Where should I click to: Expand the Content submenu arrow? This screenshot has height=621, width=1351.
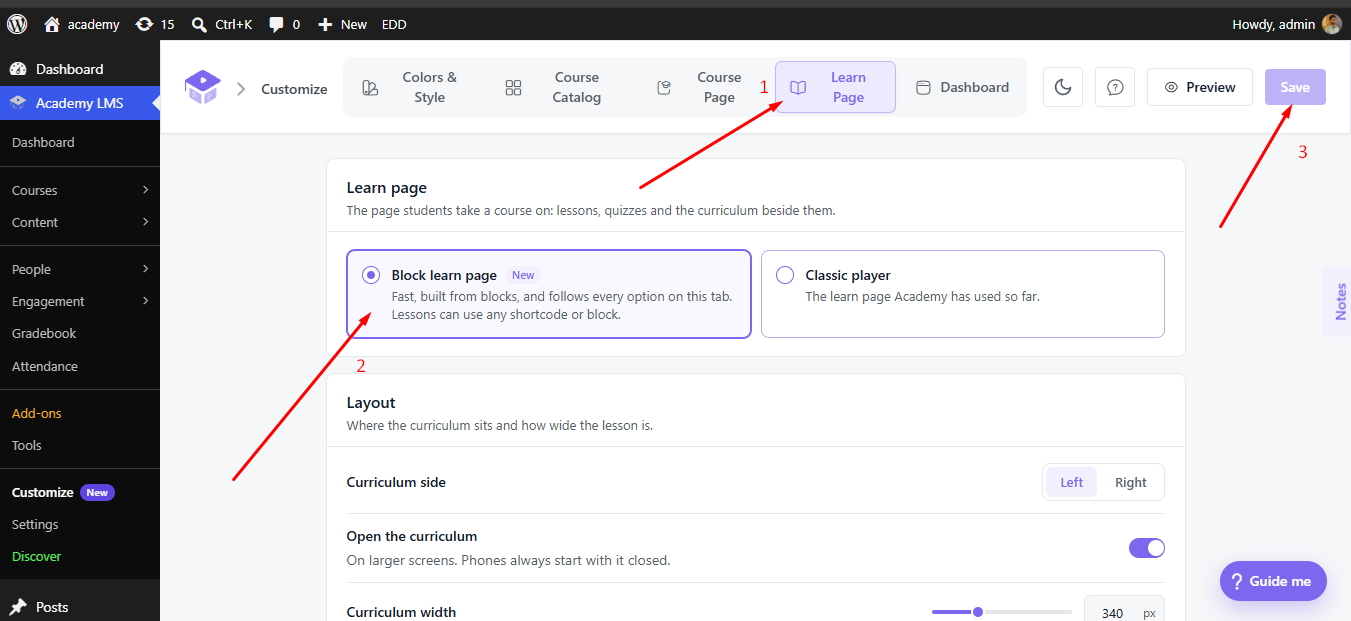coord(146,222)
